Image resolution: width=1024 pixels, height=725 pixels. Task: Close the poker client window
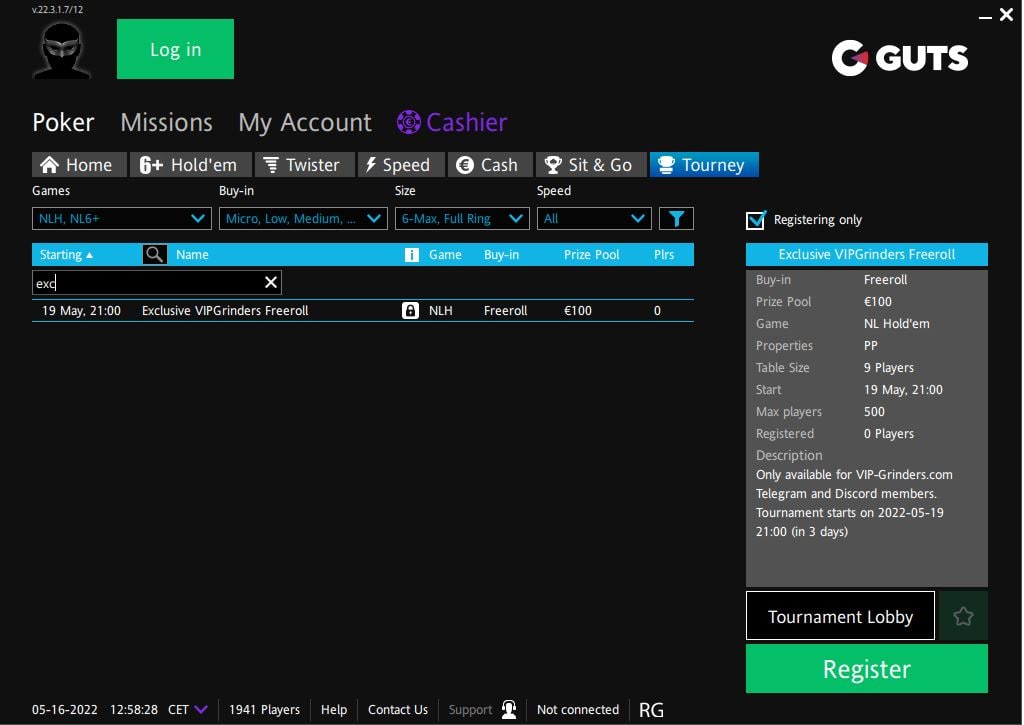pyautogui.click(x=1006, y=14)
